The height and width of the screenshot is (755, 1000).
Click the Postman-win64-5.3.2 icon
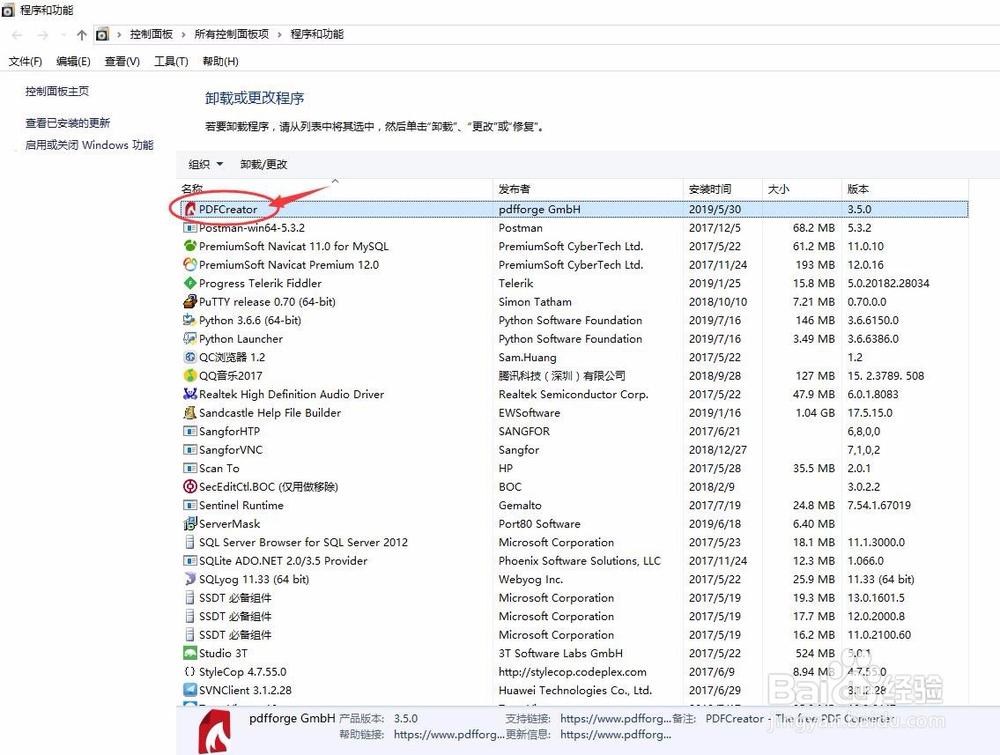[190, 228]
